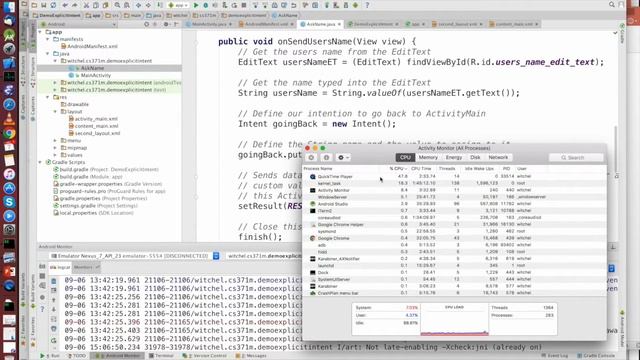Select Google Chrome process row
This screenshot has width=640, height=360.
(454, 238)
